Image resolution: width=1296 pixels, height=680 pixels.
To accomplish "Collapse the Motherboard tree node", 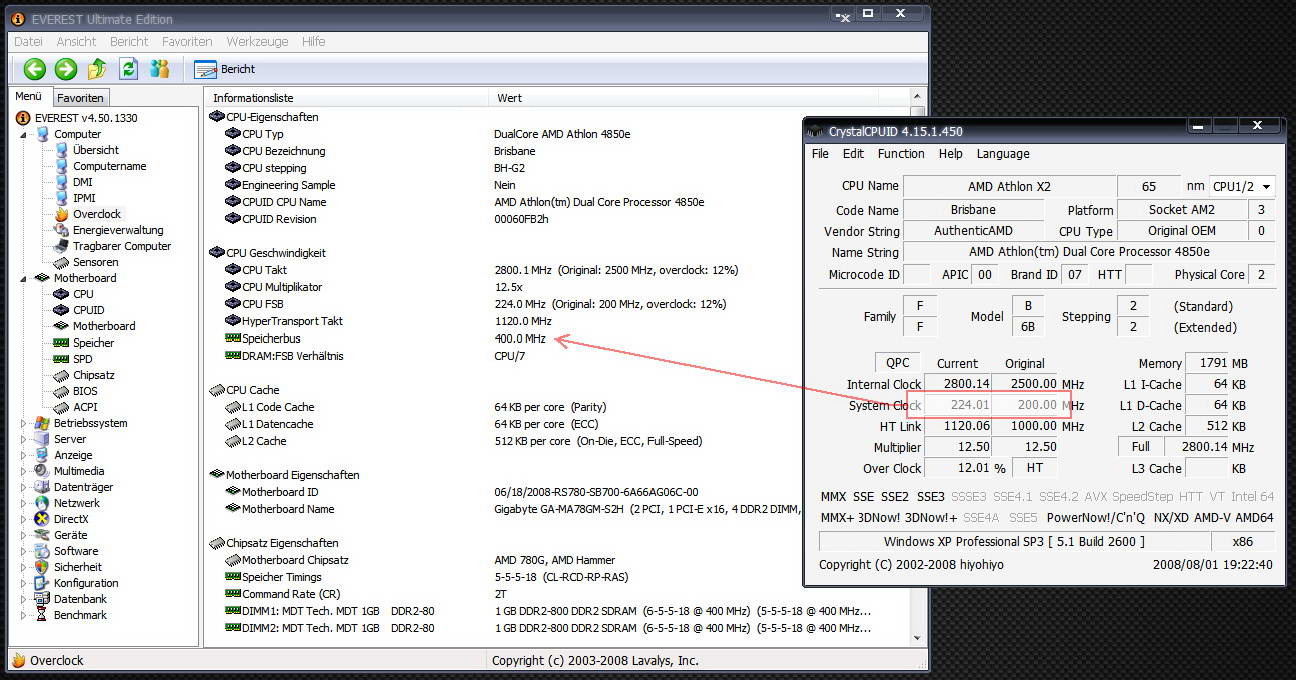I will (x=25, y=278).
